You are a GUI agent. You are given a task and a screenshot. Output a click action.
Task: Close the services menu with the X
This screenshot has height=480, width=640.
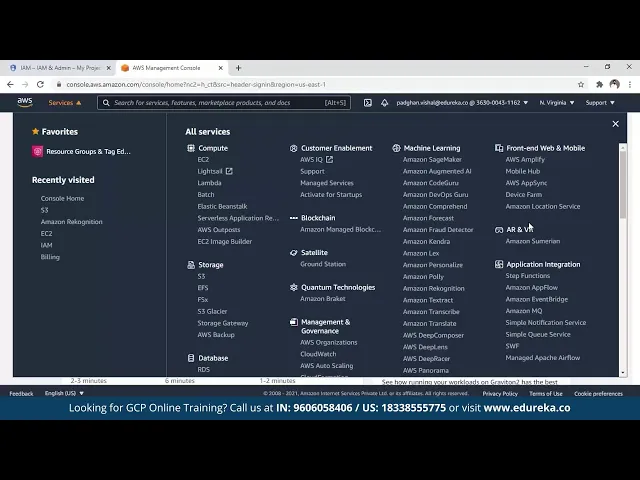point(616,124)
